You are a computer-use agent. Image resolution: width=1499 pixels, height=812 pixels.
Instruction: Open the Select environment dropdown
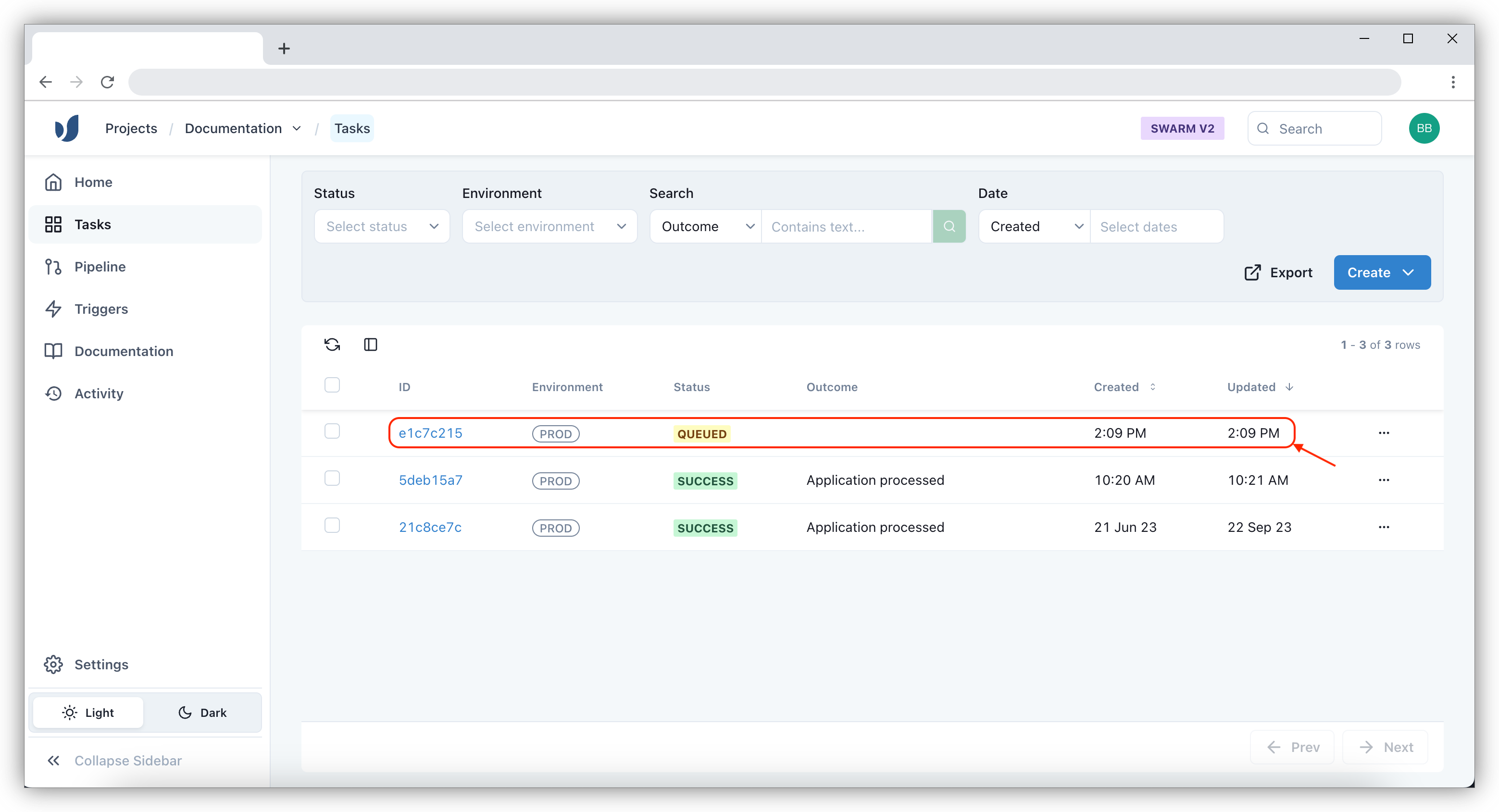coord(550,226)
